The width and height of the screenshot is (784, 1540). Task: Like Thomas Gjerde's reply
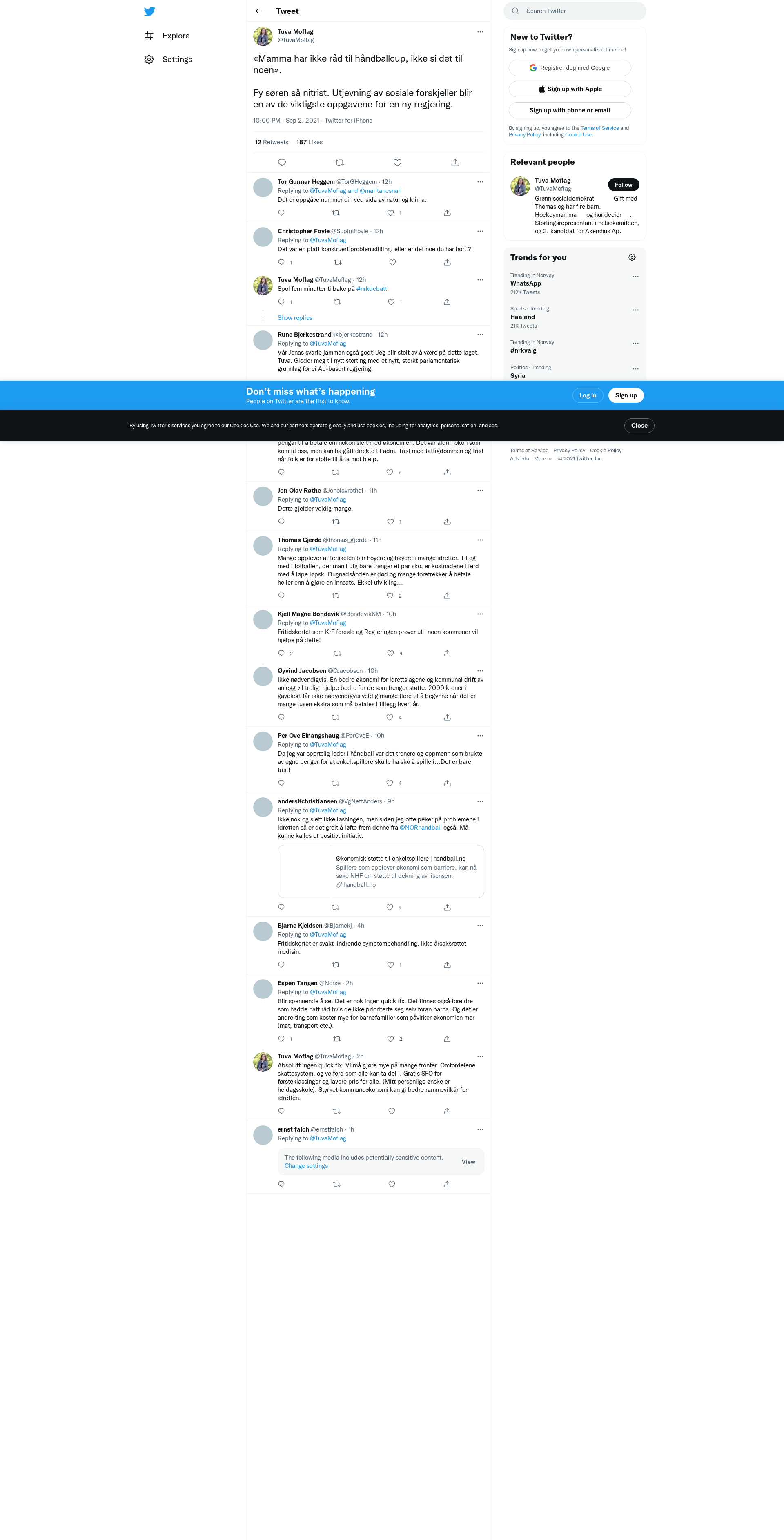pyautogui.click(x=390, y=596)
